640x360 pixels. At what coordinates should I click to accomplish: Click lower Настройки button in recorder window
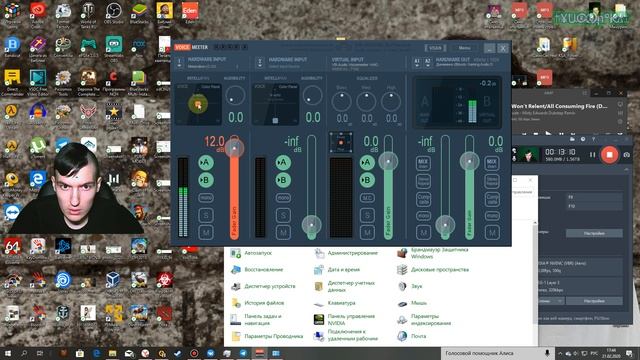(594, 301)
